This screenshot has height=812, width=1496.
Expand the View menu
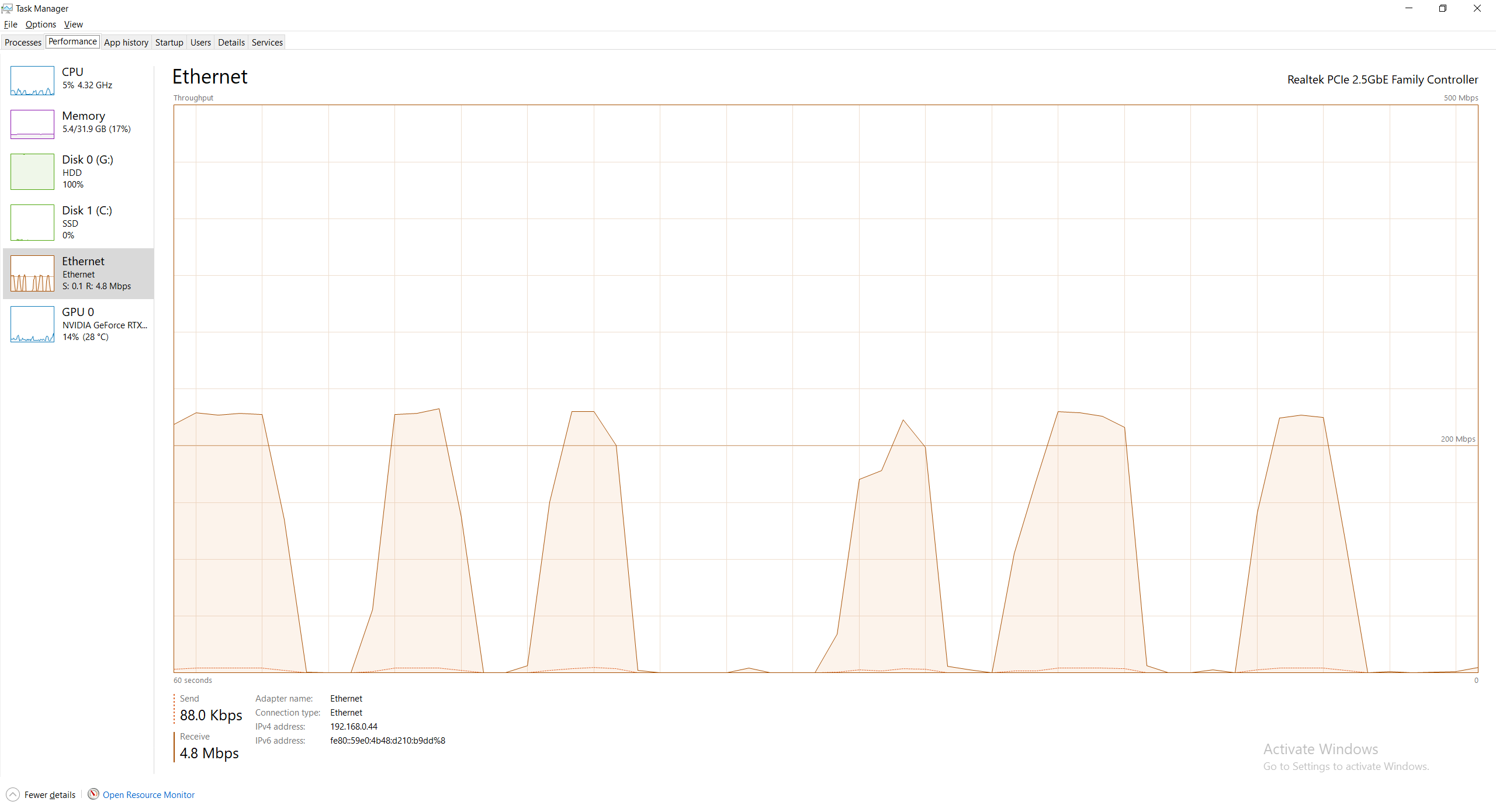click(x=73, y=25)
